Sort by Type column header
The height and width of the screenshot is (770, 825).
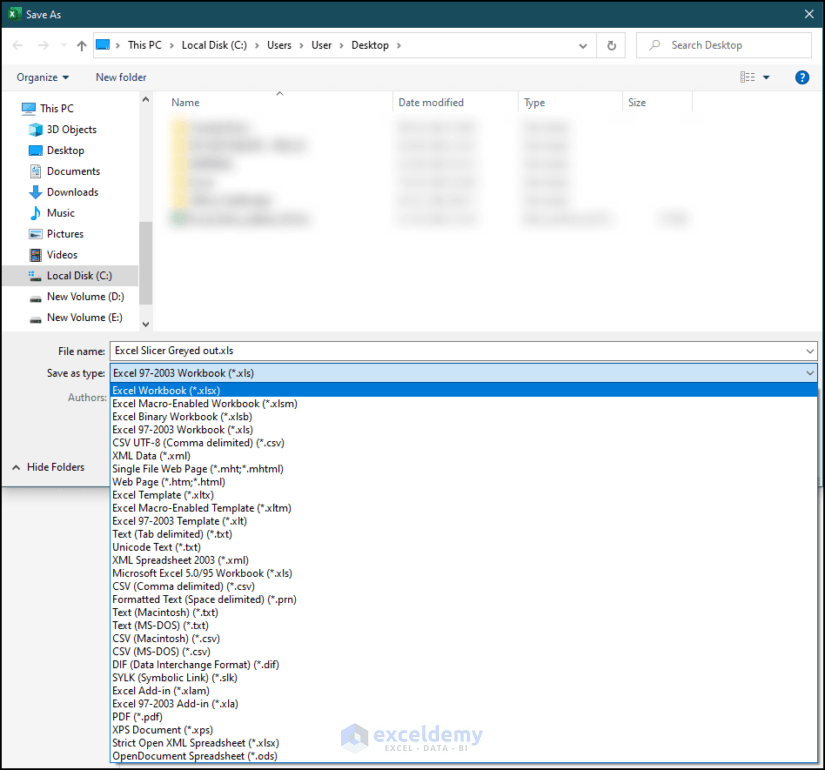click(534, 103)
